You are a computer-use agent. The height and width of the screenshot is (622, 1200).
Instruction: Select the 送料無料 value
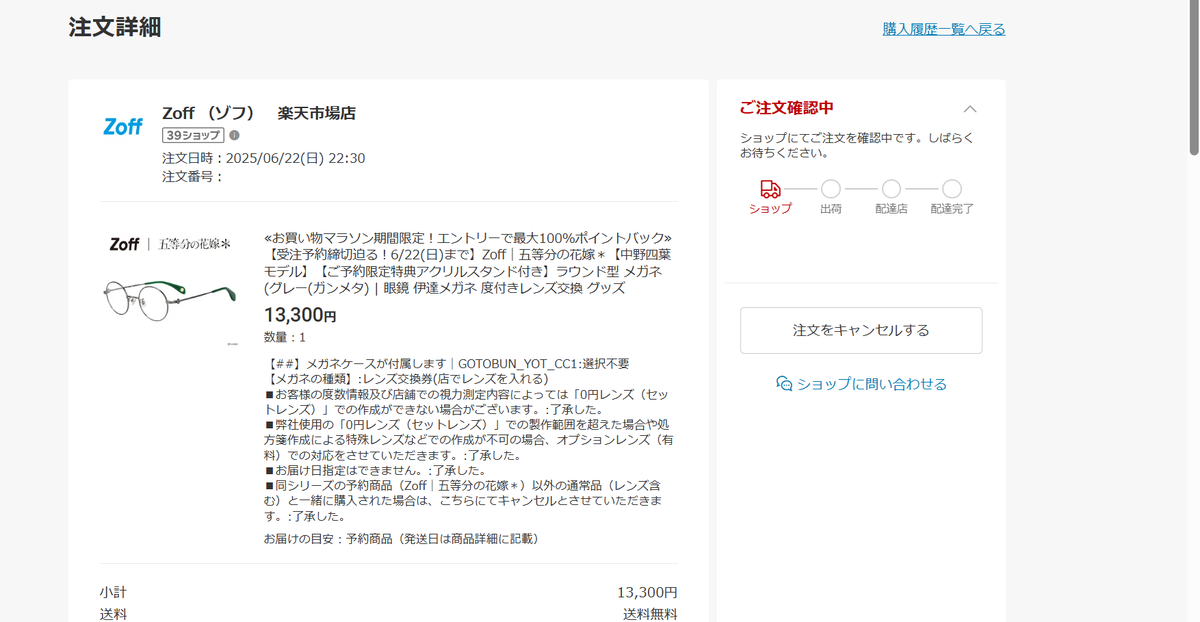[x=650, y=614]
